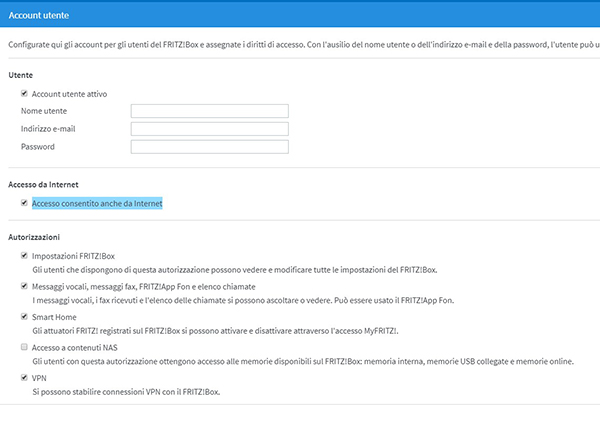Click into the Password input field
The width and height of the screenshot is (600, 431).
[210, 147]
